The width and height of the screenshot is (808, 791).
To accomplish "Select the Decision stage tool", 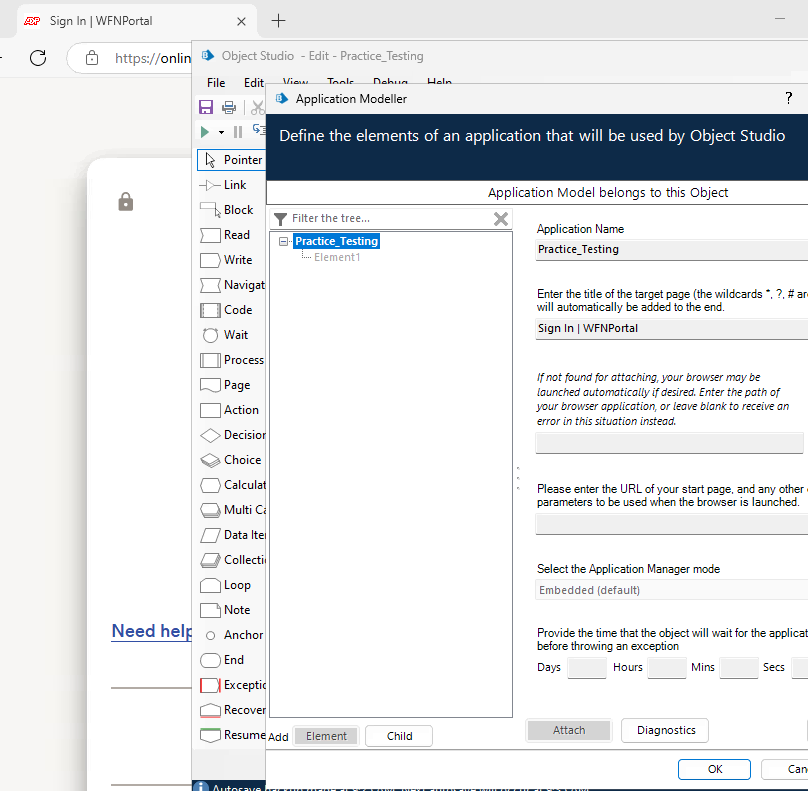I will point(232,435).
